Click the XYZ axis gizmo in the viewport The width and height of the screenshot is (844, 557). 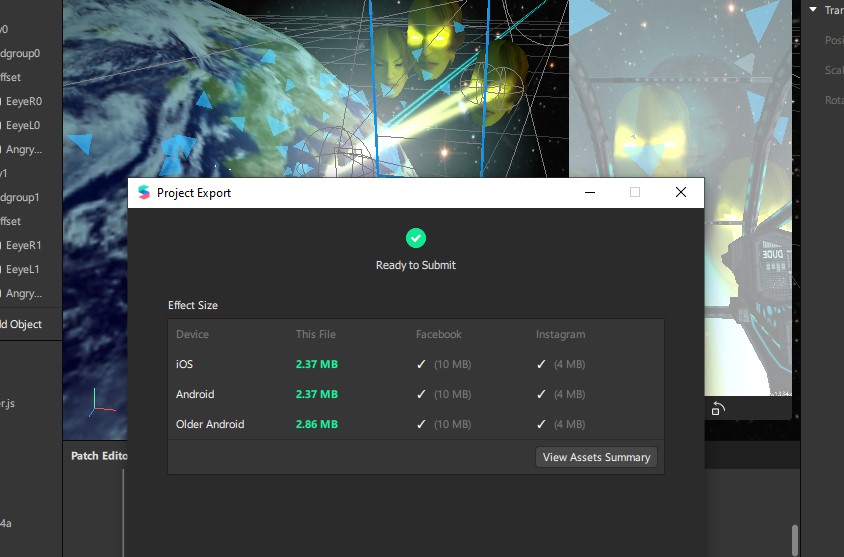point(101,403)
